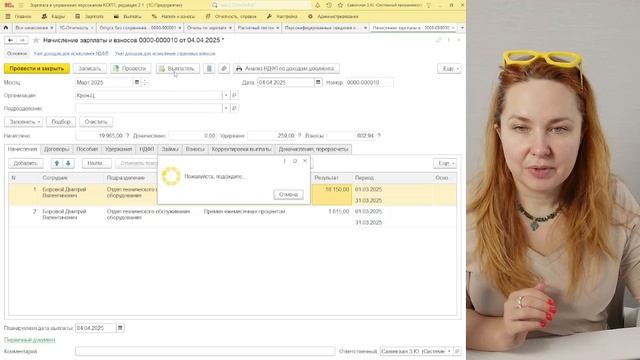Open the tab list dropdown arrow
640x360 pixels.
click(x=462, y=28)
